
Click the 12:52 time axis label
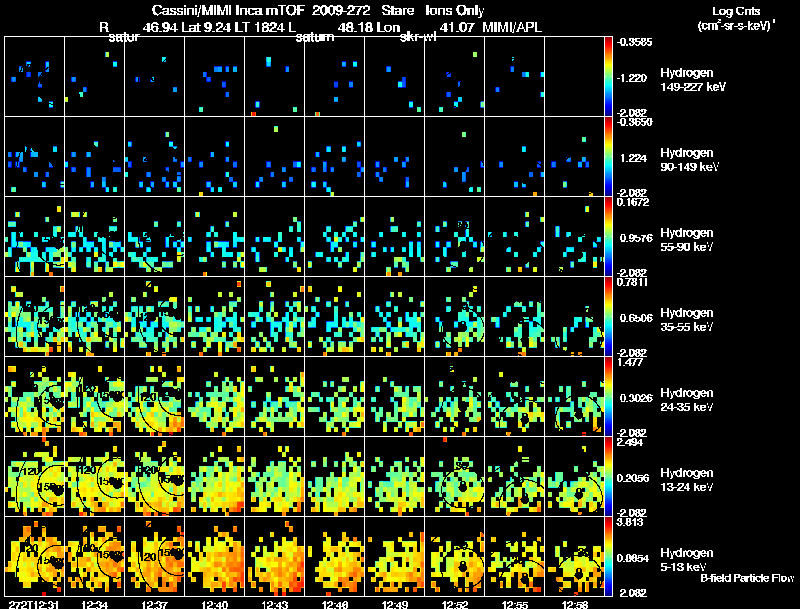point(455,604)
